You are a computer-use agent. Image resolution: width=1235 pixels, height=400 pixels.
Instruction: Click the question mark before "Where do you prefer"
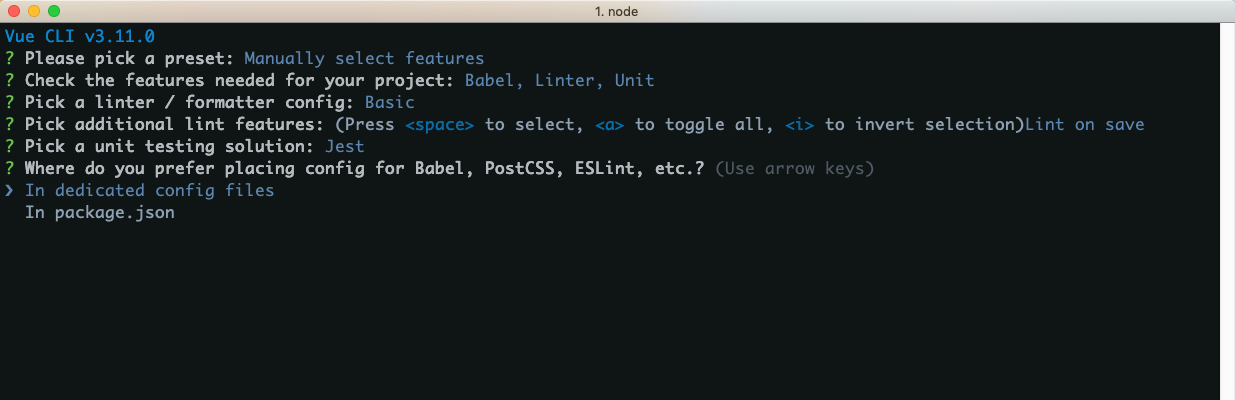click(x=9, y=168)
